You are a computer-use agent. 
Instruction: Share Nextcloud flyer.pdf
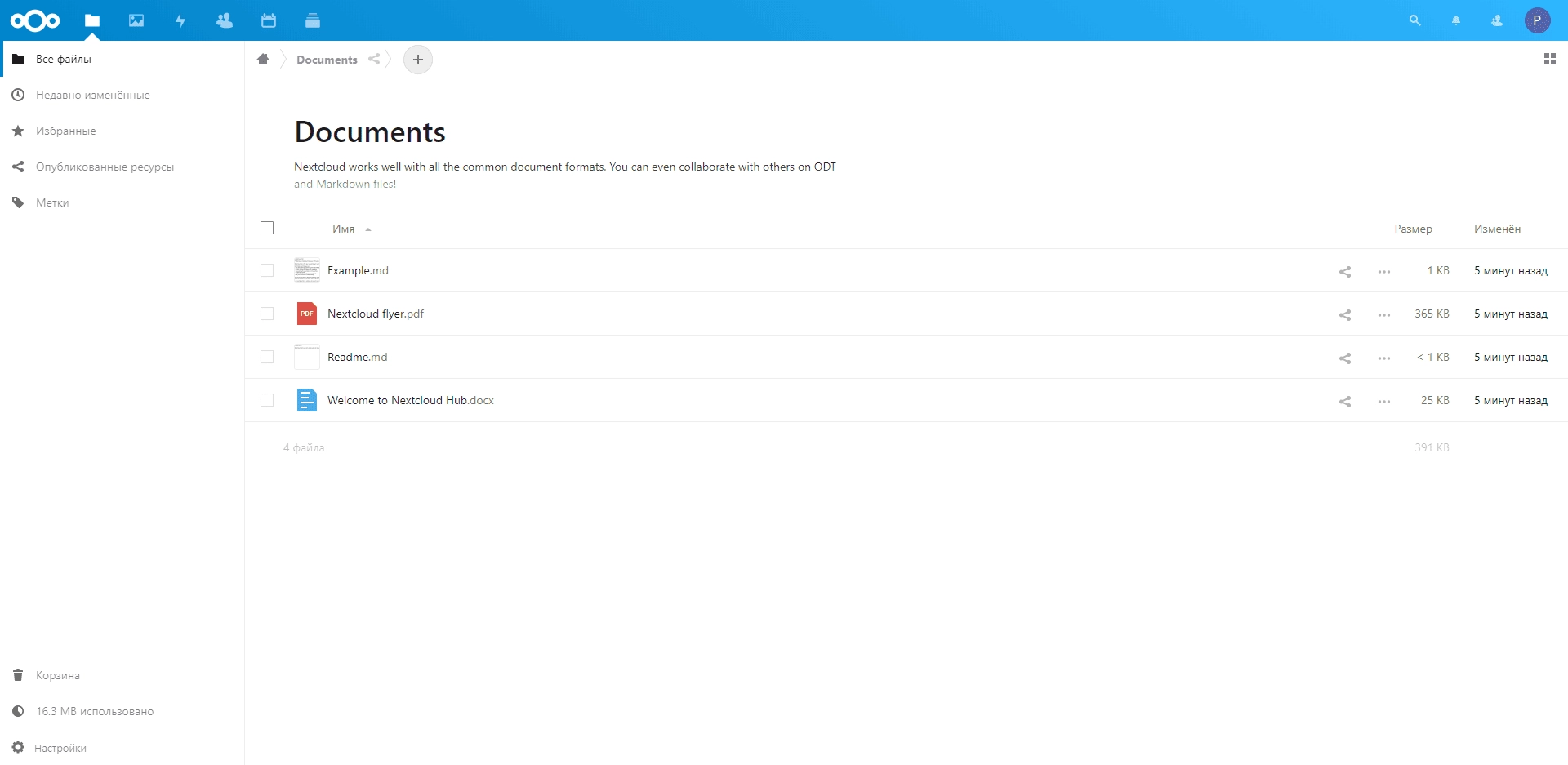[x=1345, y=314]
